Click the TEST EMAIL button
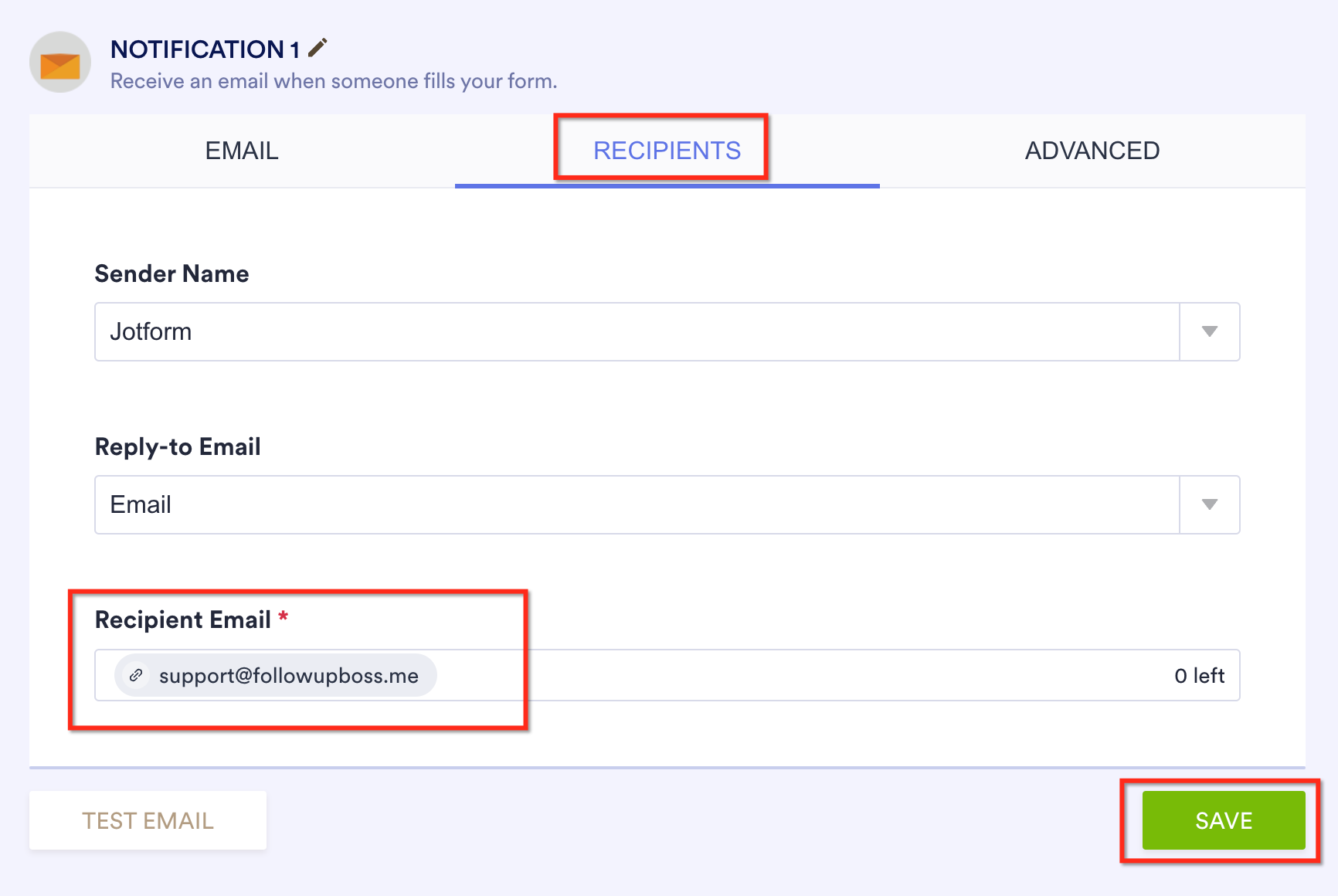The image size is (1338, 896). click(148, 820)
